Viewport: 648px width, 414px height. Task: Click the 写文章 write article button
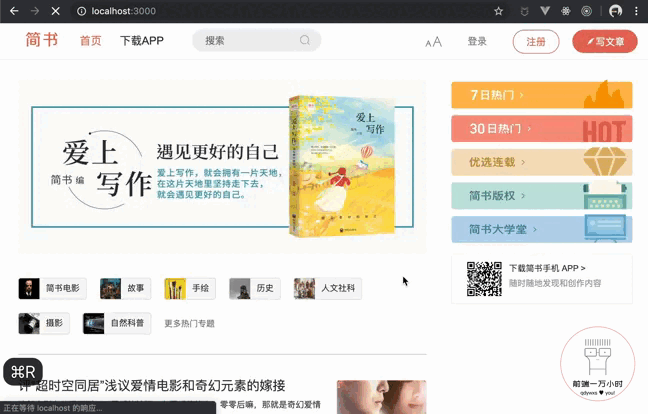coord(605,42)
